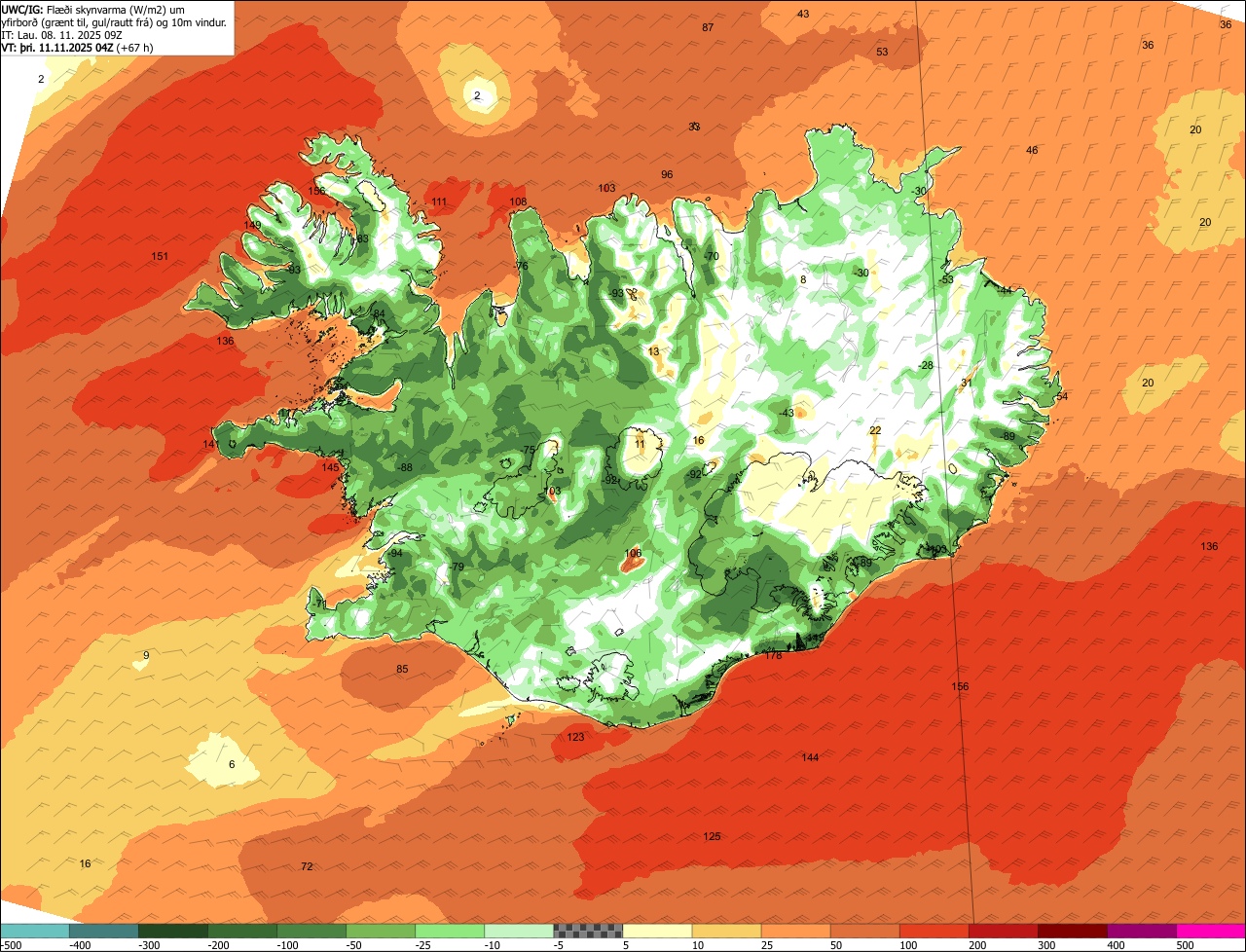This screenshot has width=1246, height=952.
Task: Click the bright light-green -25 legend swatch
Action: click(x=450, y=931)
